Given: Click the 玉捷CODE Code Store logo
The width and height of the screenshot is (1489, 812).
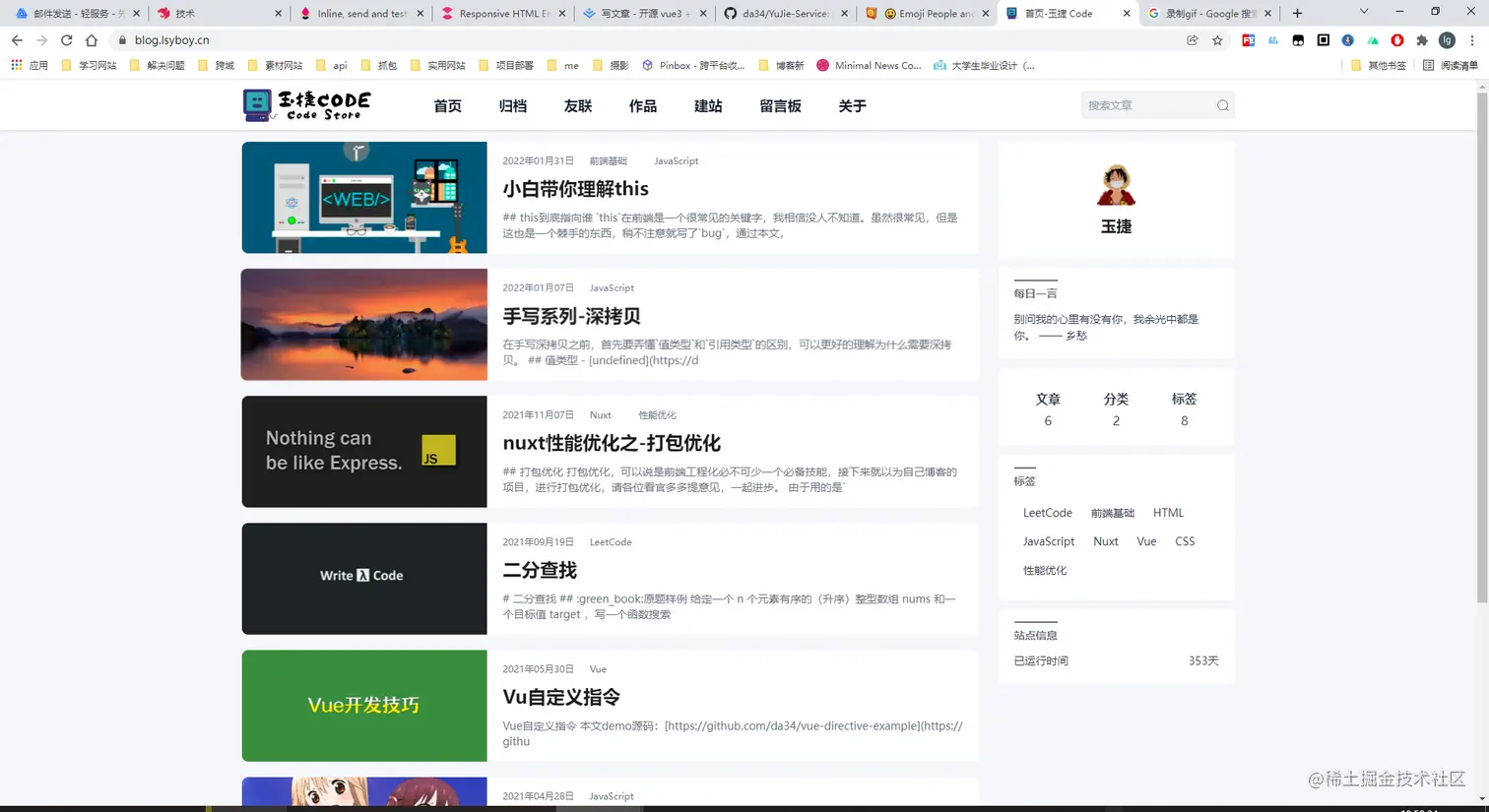Looking at the screenshot, I should pyautogui.click(x=307, y=105).
